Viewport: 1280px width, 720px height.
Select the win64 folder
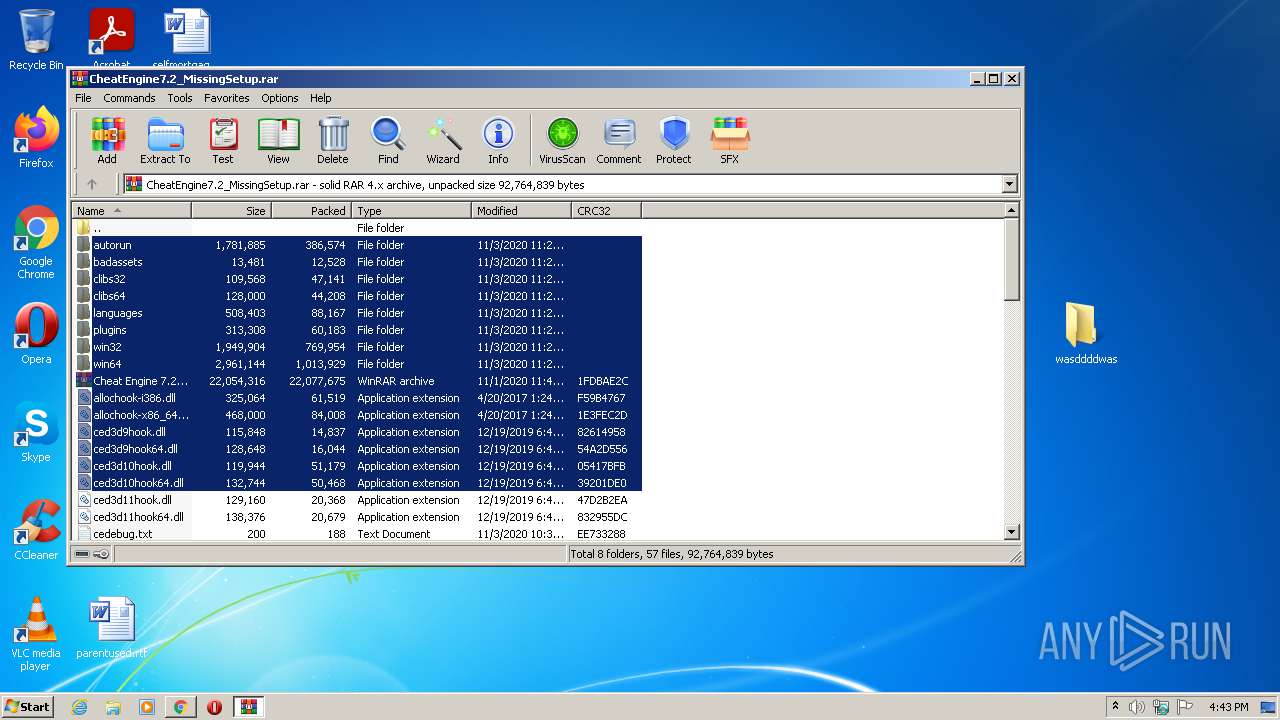(x=357, y=364)
